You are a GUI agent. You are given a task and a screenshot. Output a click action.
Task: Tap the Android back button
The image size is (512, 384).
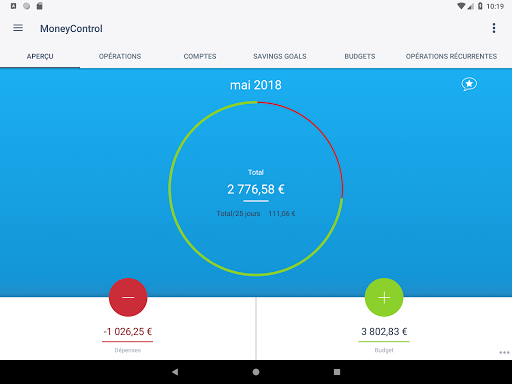click(x=175, y=372)
